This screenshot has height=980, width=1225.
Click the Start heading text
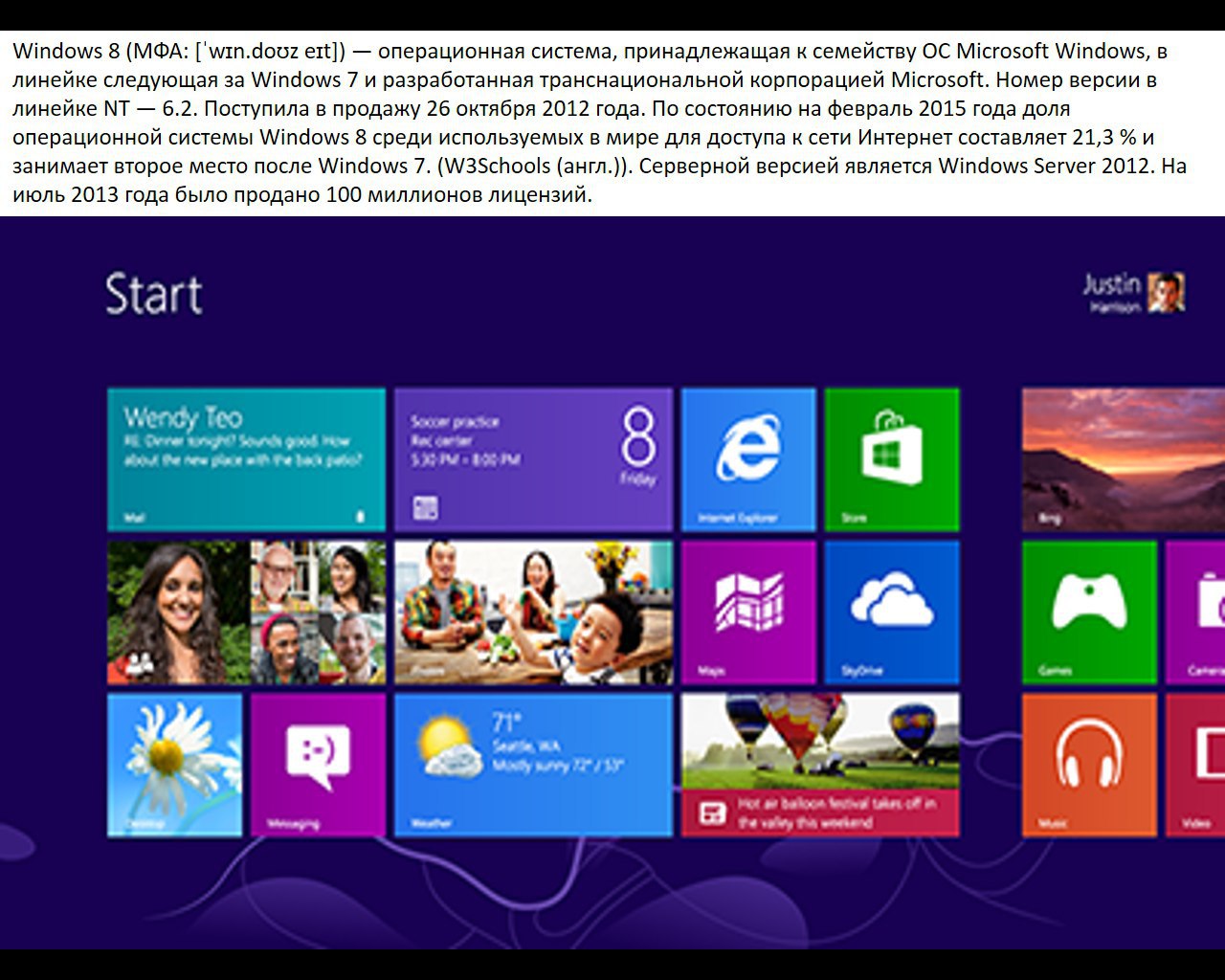point(154,294)
